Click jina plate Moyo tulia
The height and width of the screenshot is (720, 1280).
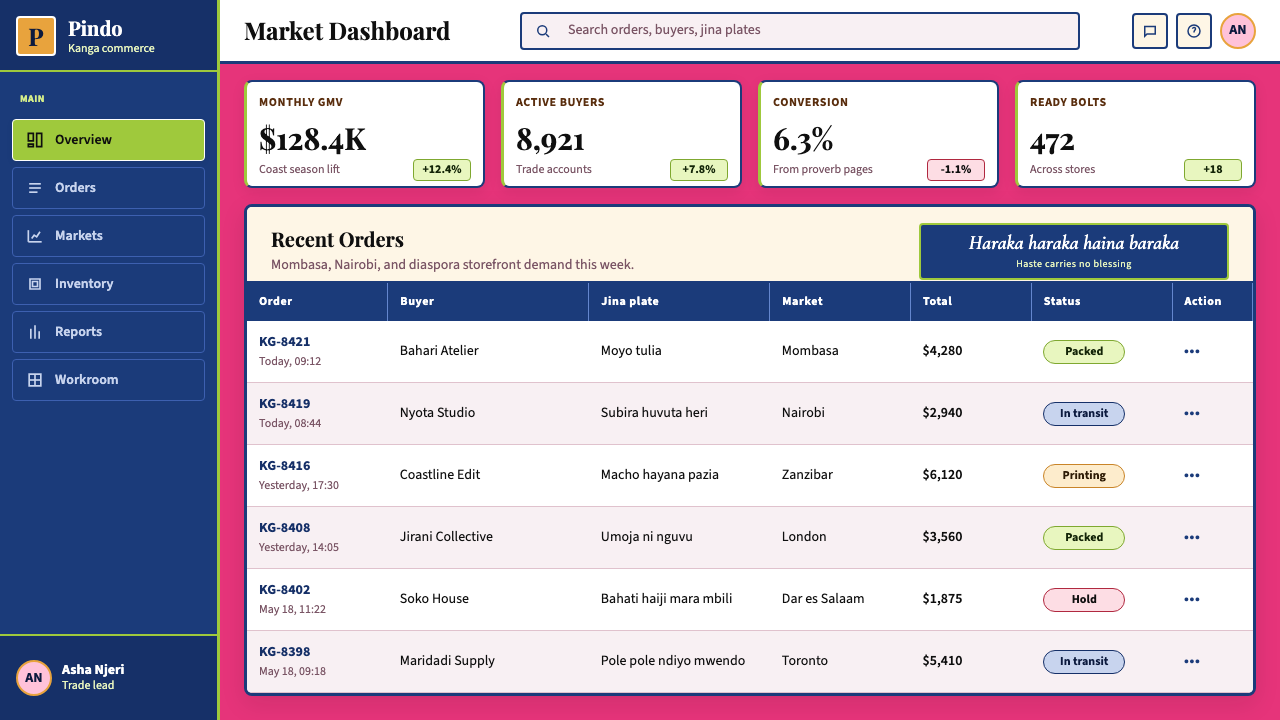(x=631, y=351)
